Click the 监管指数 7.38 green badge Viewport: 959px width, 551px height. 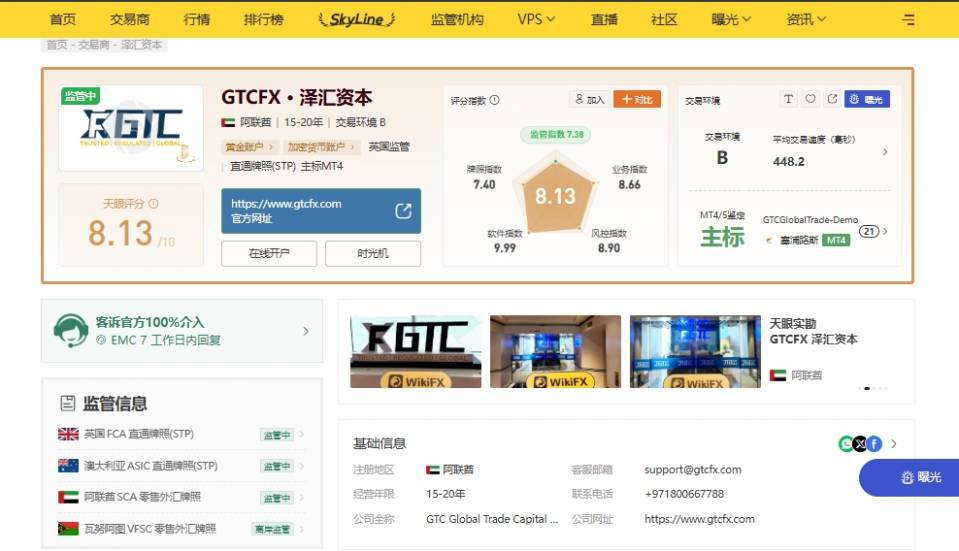point(556,135)
